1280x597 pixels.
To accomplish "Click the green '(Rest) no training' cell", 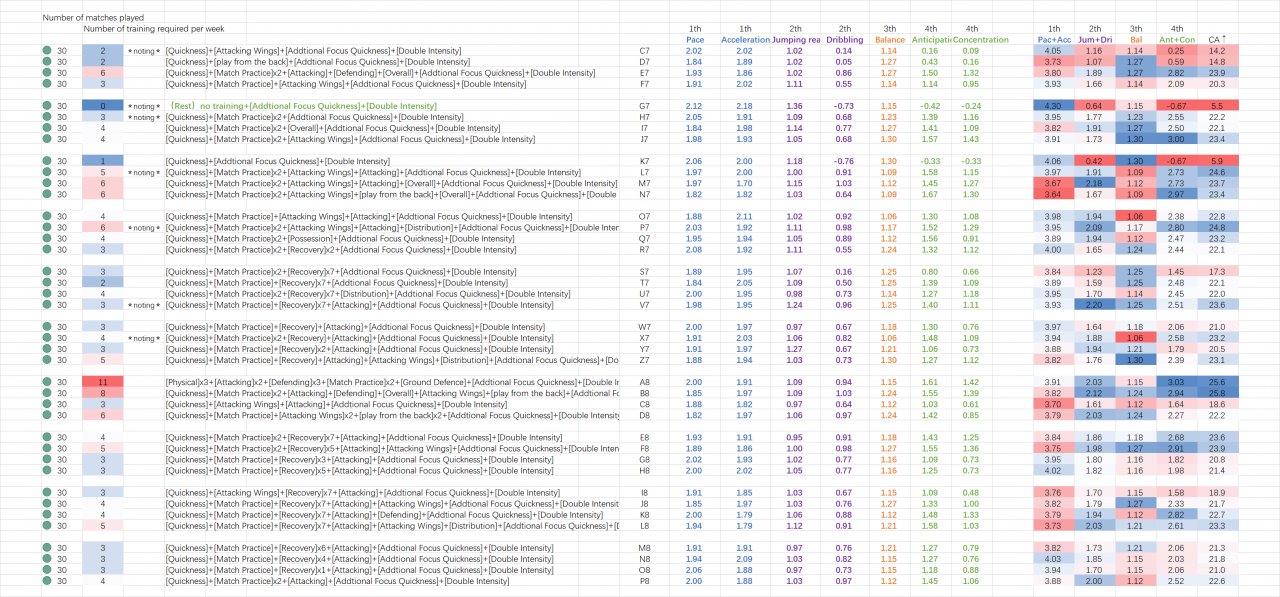I will (301, 106).
